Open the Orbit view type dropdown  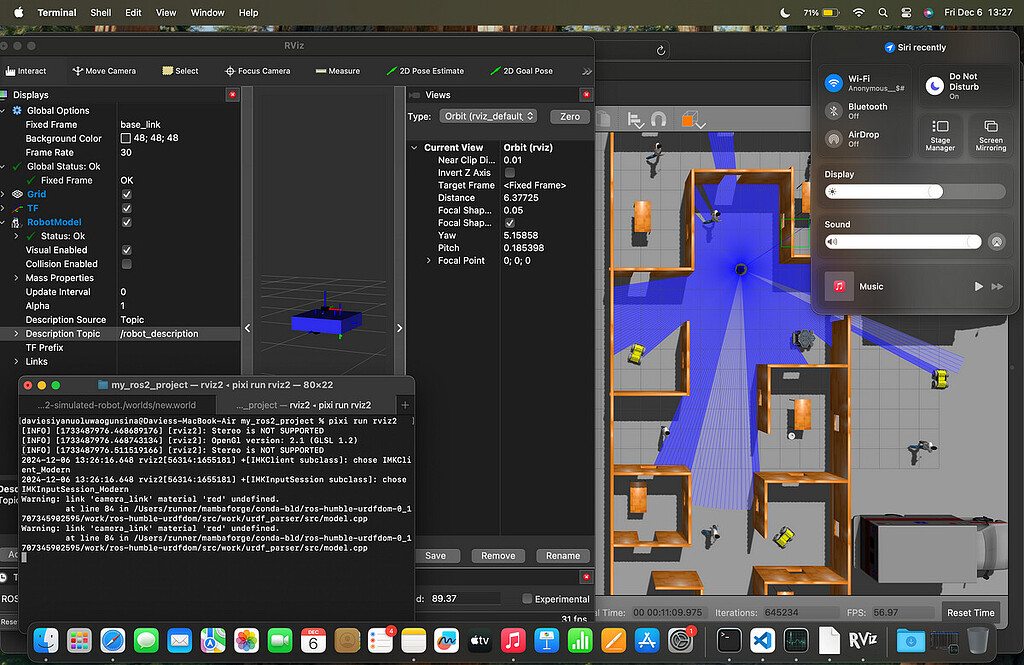488,116
